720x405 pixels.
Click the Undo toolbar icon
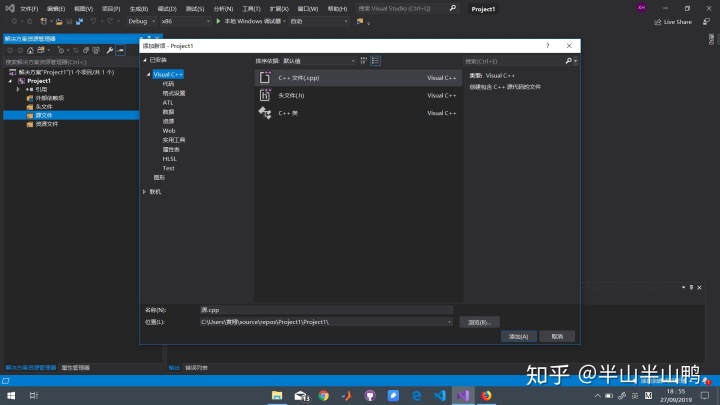(93, 21)
